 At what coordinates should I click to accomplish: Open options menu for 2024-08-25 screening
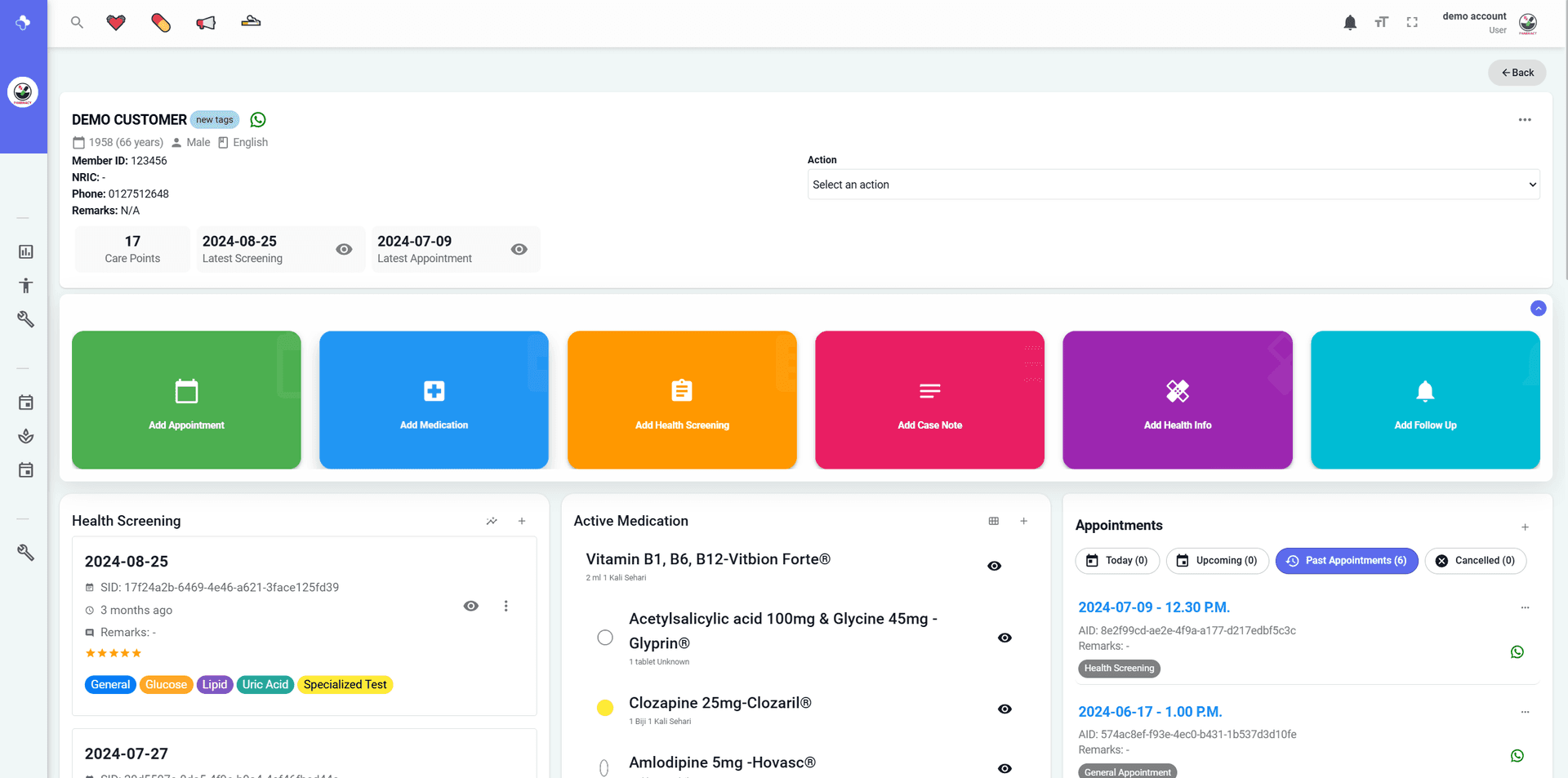506,606
